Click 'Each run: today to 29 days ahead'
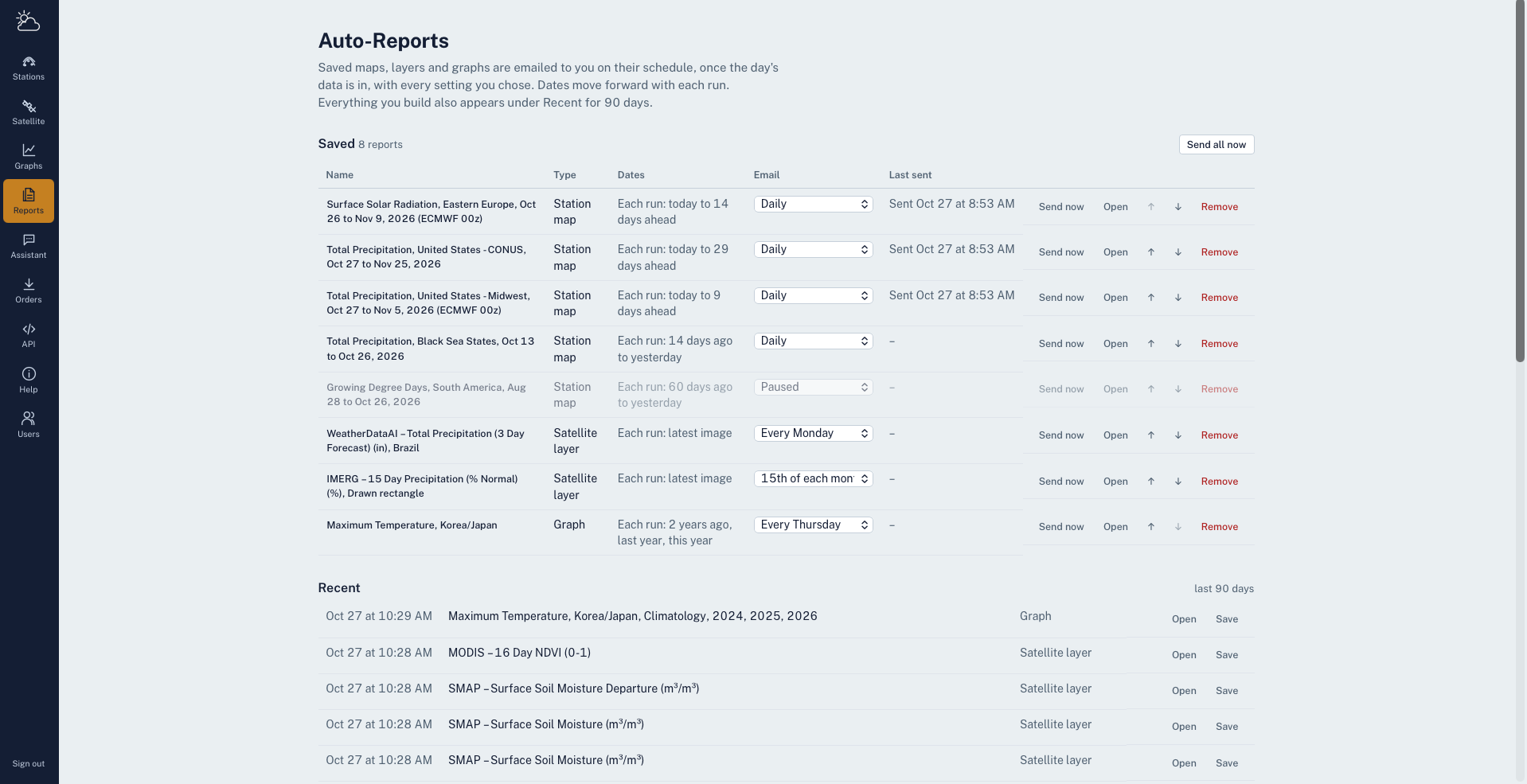 673,258
